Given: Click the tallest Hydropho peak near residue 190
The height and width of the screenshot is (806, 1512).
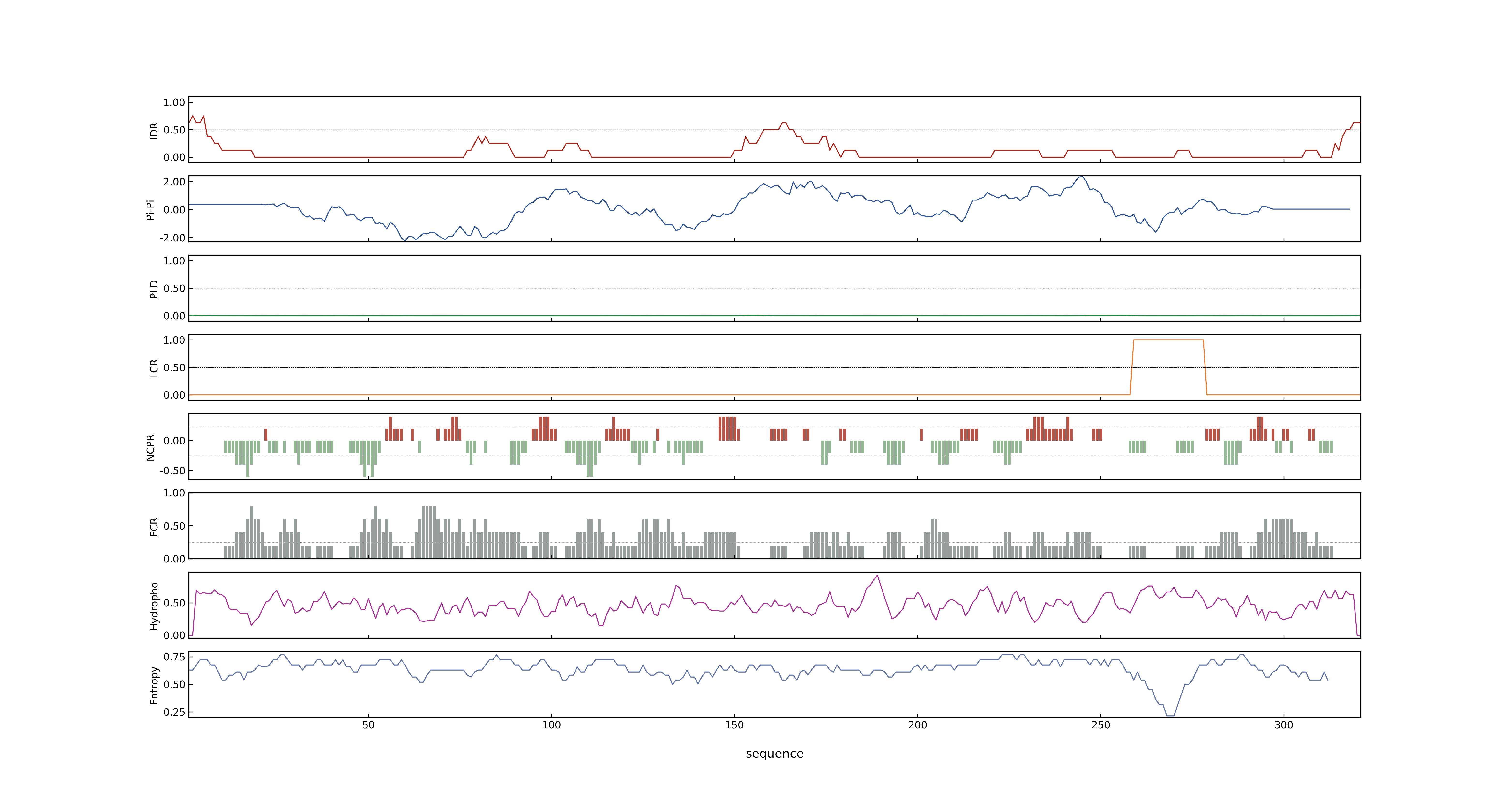Looking at the screenshot, I should click(877, 576).
